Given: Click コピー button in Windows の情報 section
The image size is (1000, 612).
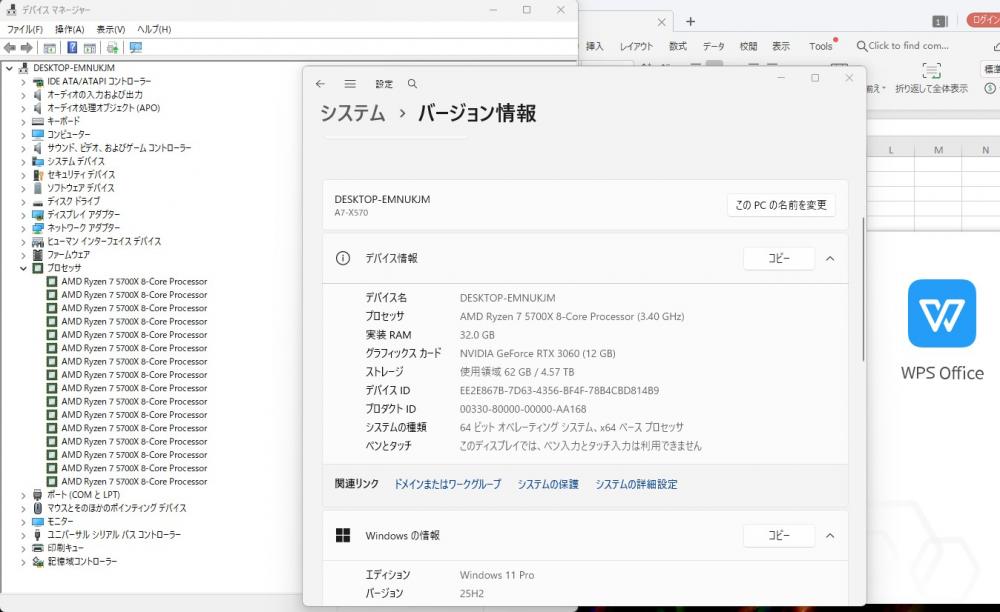Looking at the screenshot, I should pos(779,536).
